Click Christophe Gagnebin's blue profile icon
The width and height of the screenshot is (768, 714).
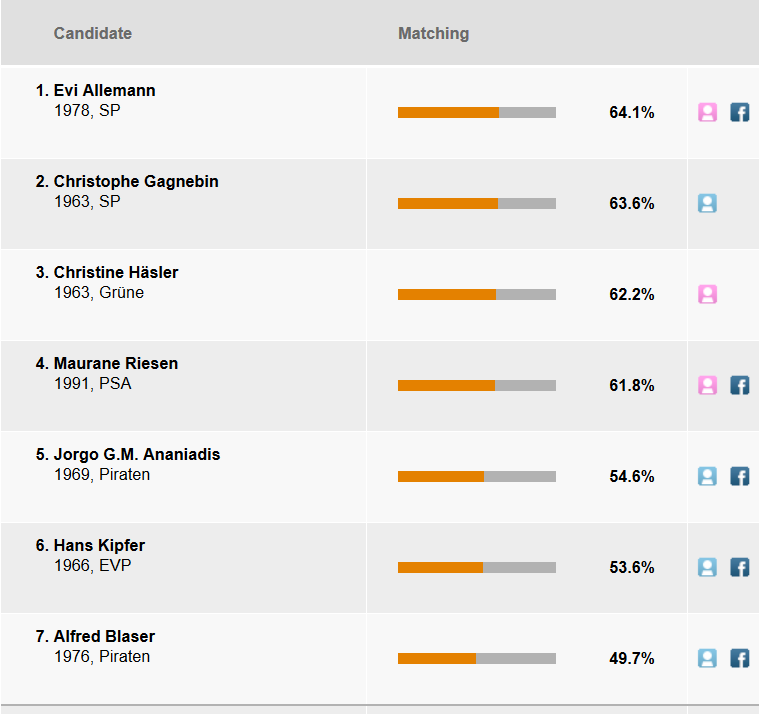coord(707,203)
